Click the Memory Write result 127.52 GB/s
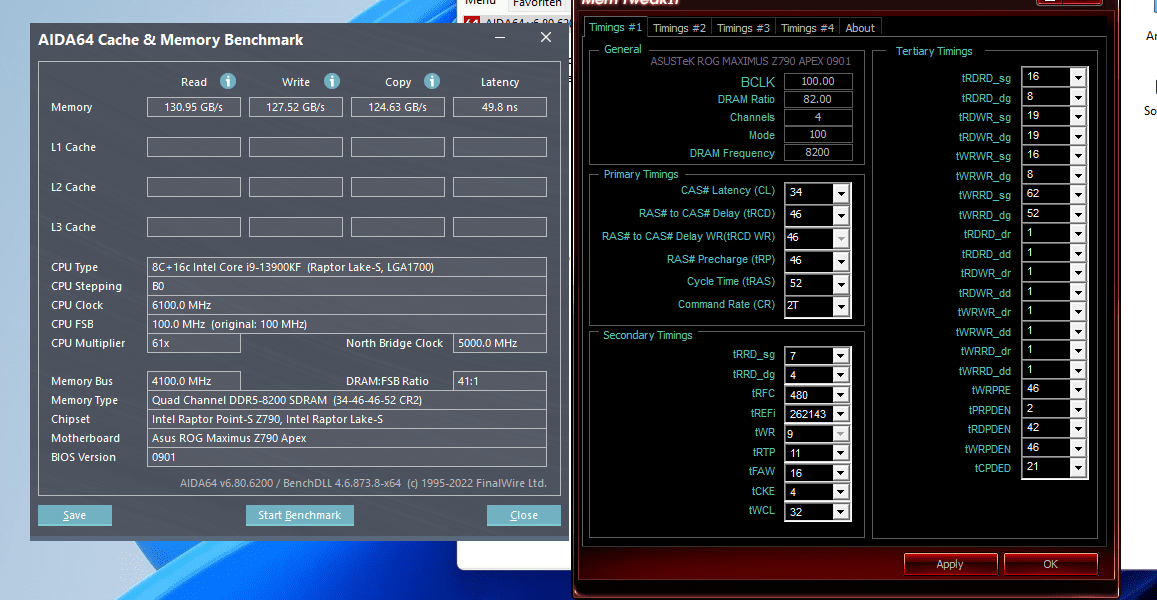The height and width of the screenshot is (600, 1157). 296,107
